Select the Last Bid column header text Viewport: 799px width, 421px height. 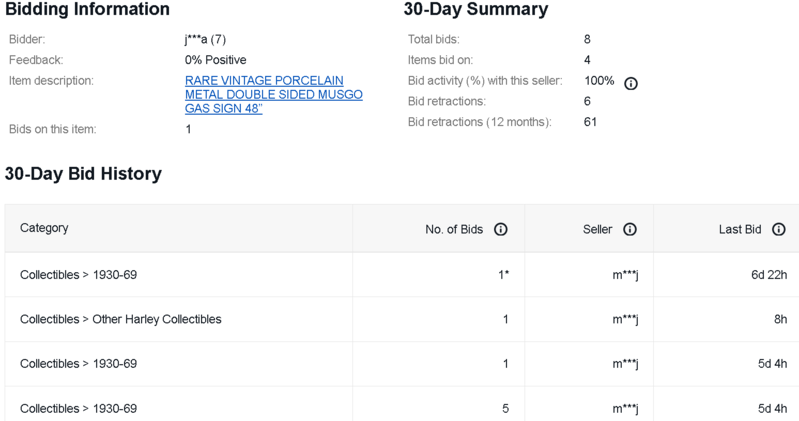pos(740,229)
